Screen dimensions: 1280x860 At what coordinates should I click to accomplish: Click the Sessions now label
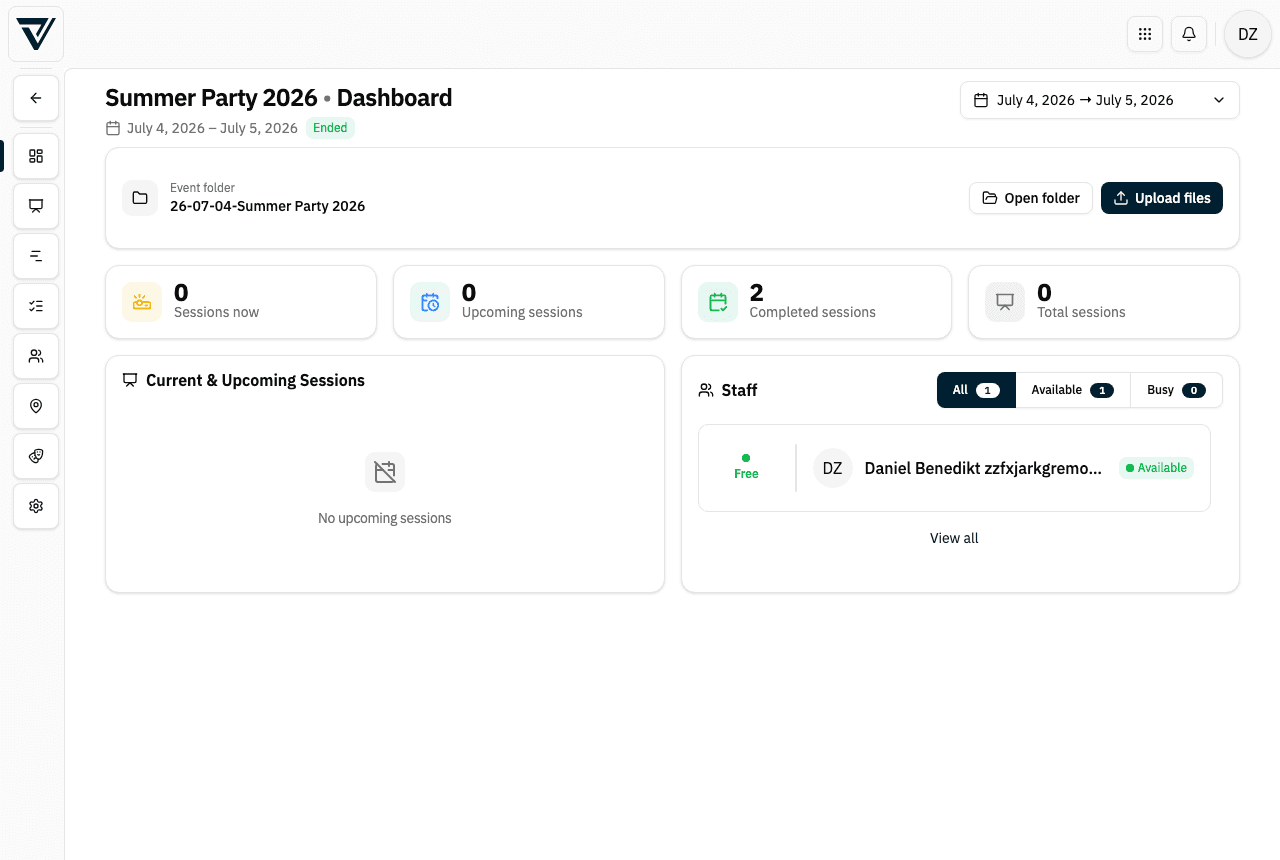click(216, 312)
